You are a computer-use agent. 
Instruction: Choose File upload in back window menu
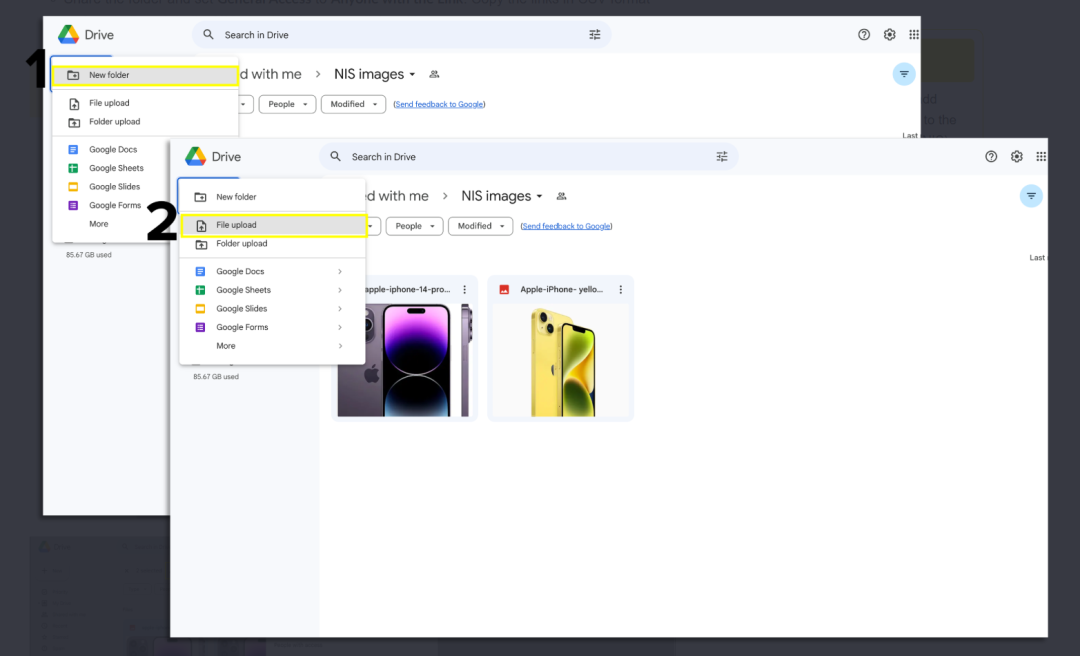(145, 103)
